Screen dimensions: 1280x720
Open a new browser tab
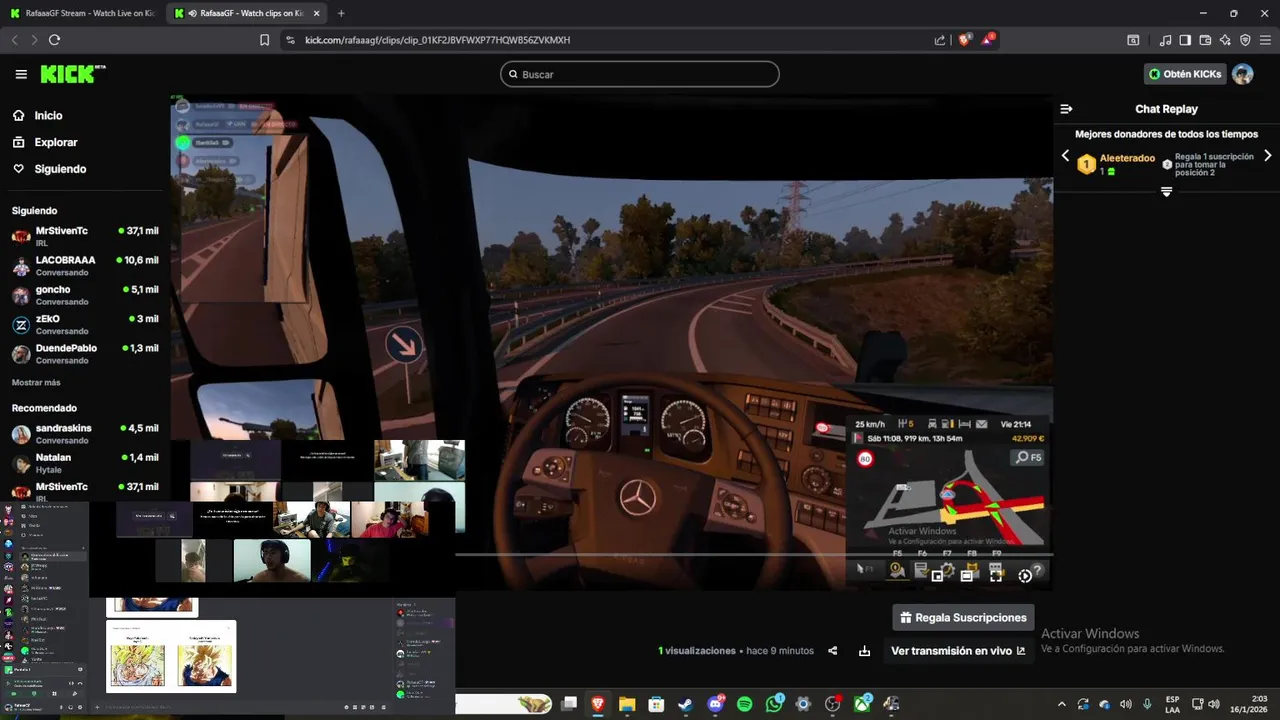(x=341, y=13)
